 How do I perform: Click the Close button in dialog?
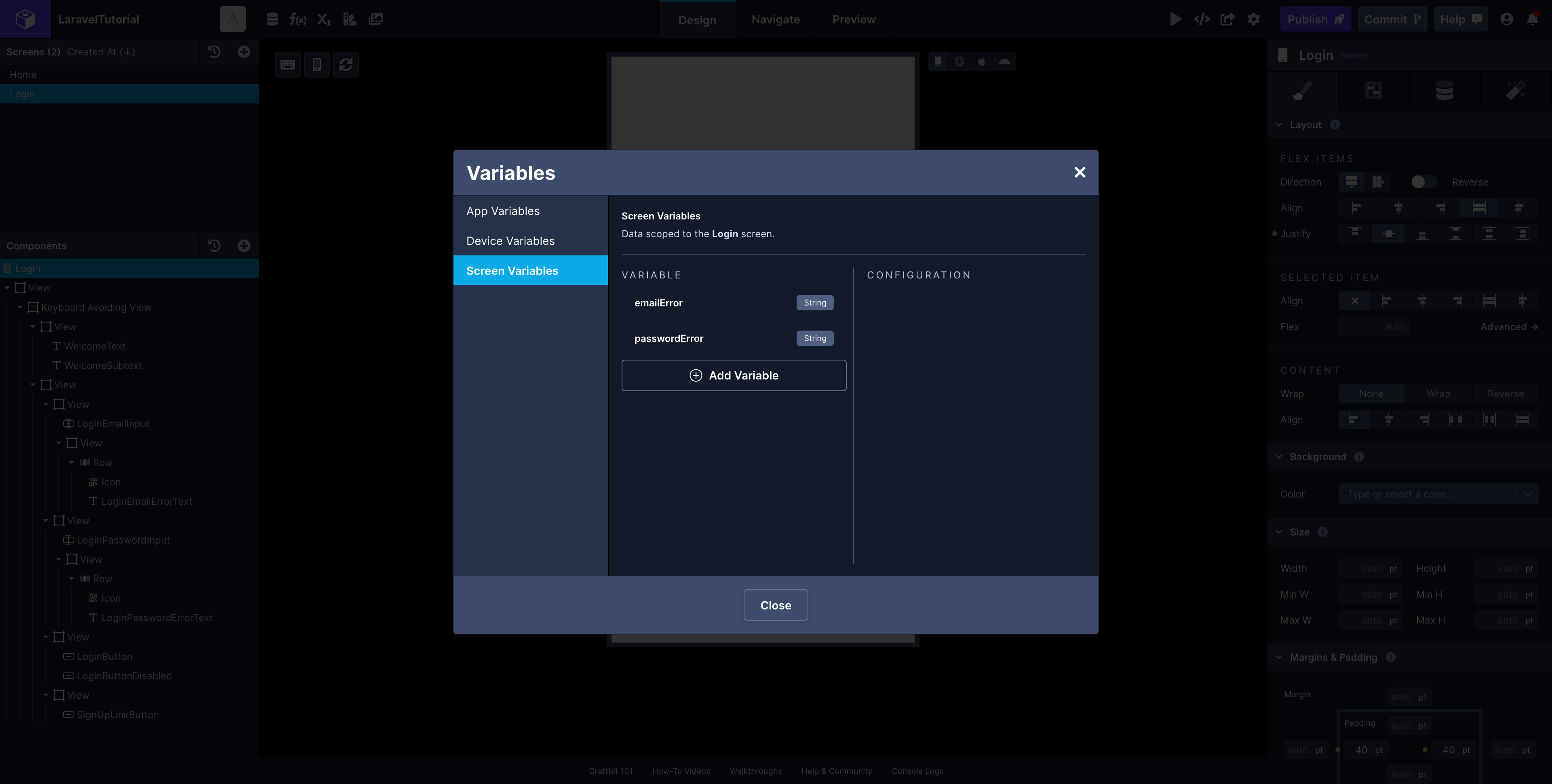(x=776, y=605)
